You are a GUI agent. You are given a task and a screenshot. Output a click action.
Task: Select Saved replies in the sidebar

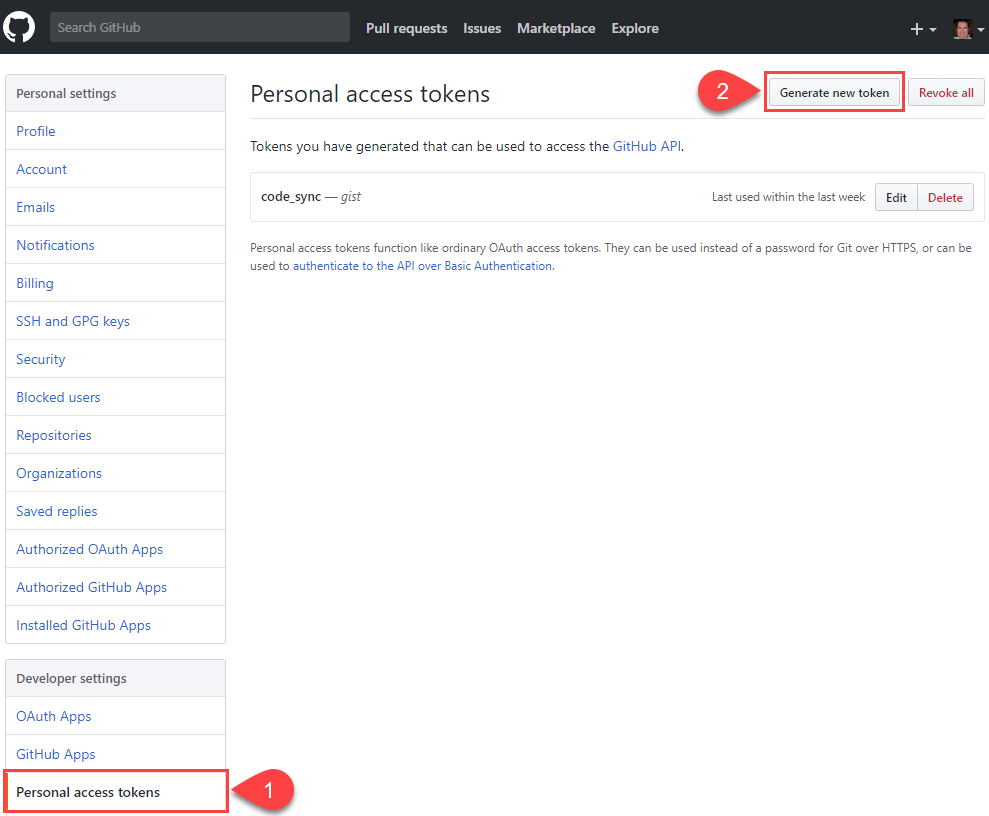click(x=115, y=511)
